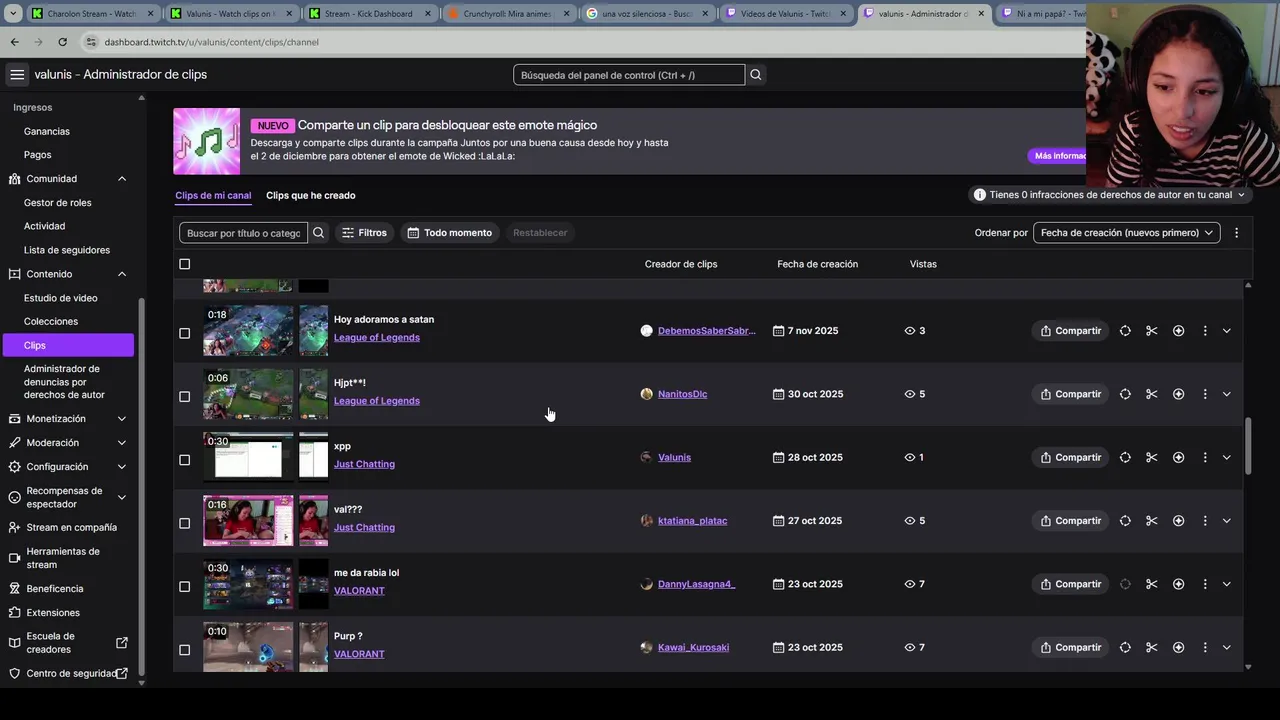Open more options for 'Purp ?' clip
The image size is (1280, 720).
pyautogui.click(x=1205, y=648)
